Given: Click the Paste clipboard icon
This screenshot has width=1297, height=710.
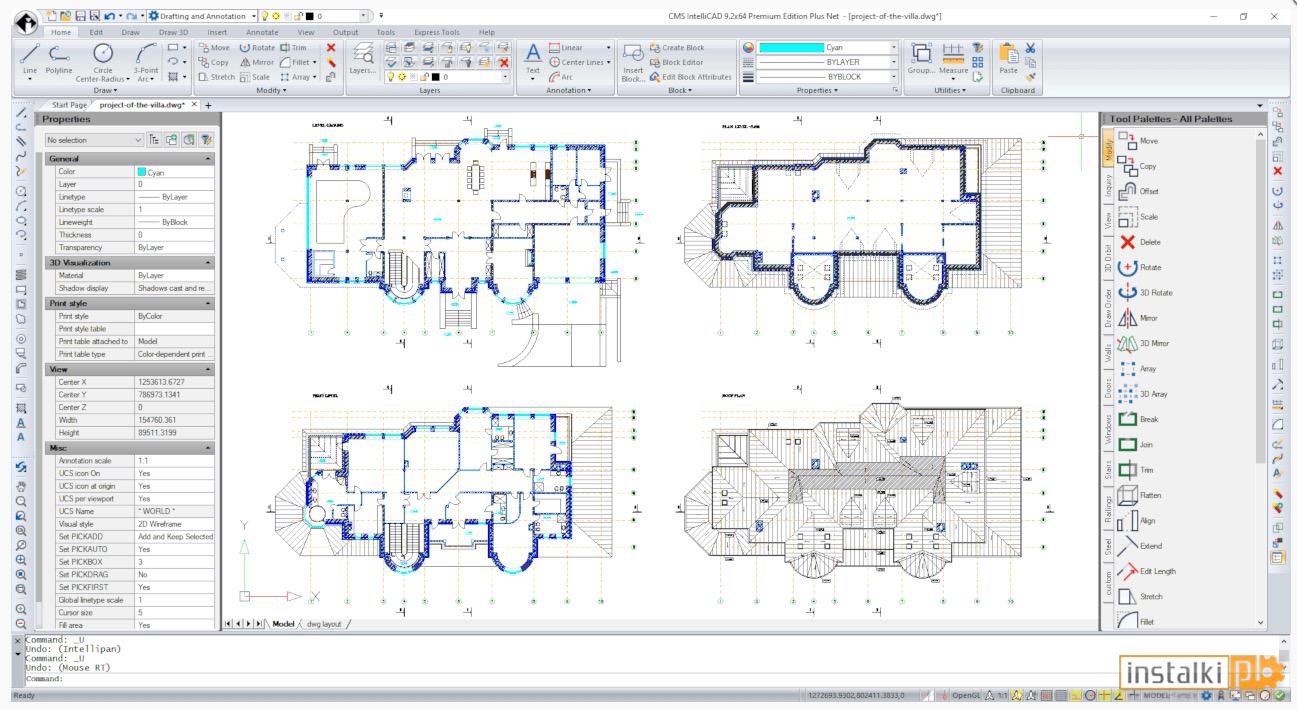Looking at the screenshot, I should (x=1008, y=58).
